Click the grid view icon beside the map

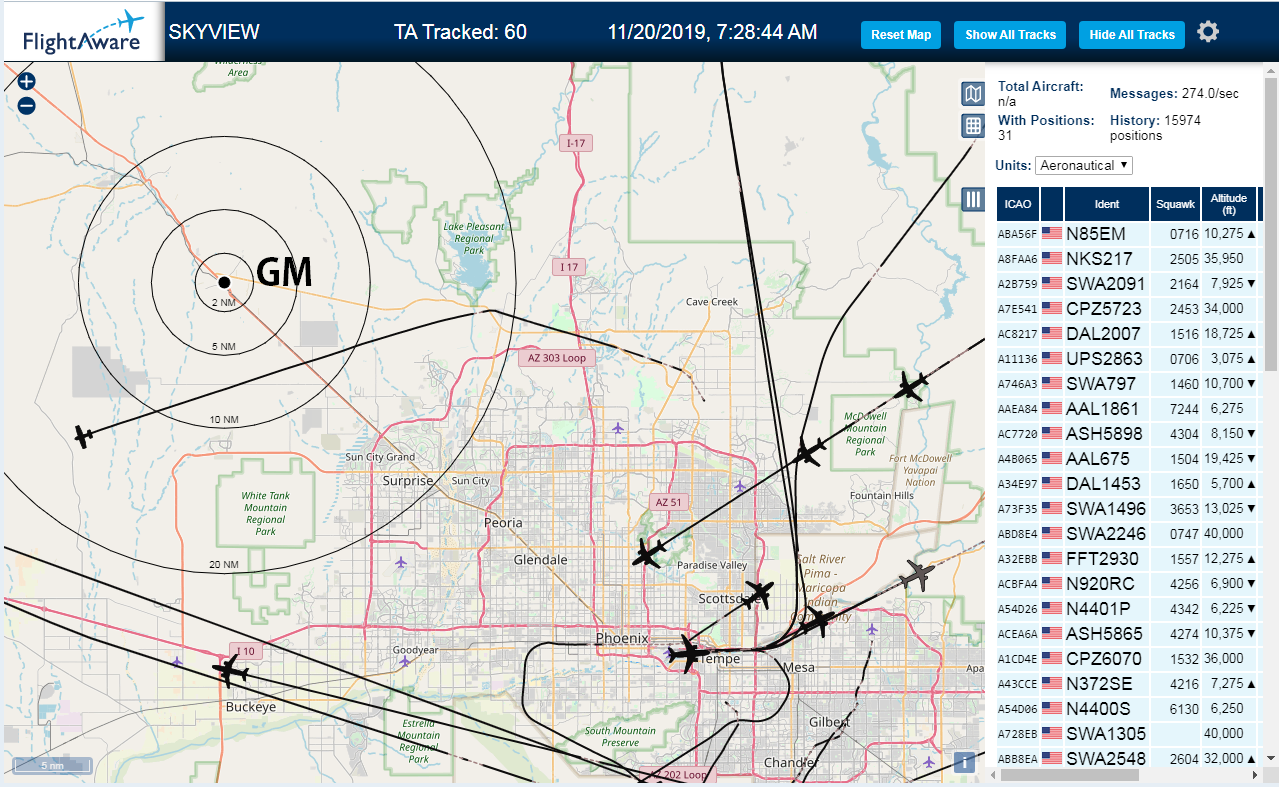(x=973, y=126)
